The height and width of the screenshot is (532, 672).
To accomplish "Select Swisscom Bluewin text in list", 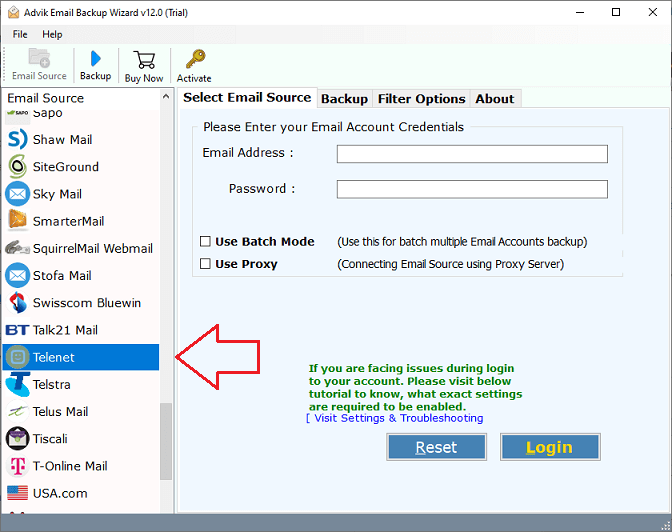I will pos(87,303).
